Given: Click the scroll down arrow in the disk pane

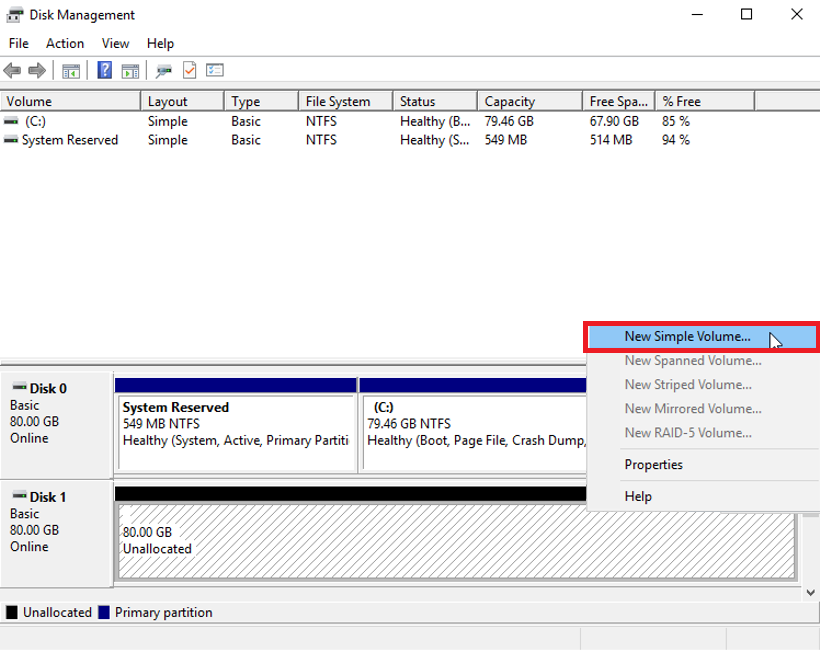Looking at the screenshot, I should click(810, 592).
